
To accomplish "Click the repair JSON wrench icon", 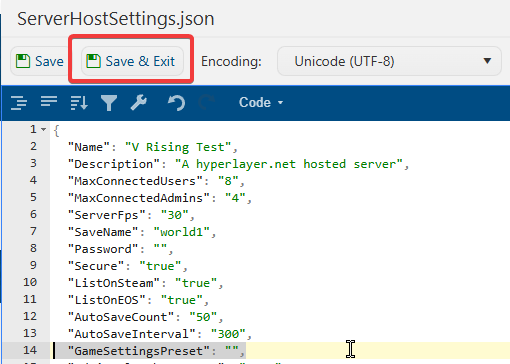I will 139,102.
